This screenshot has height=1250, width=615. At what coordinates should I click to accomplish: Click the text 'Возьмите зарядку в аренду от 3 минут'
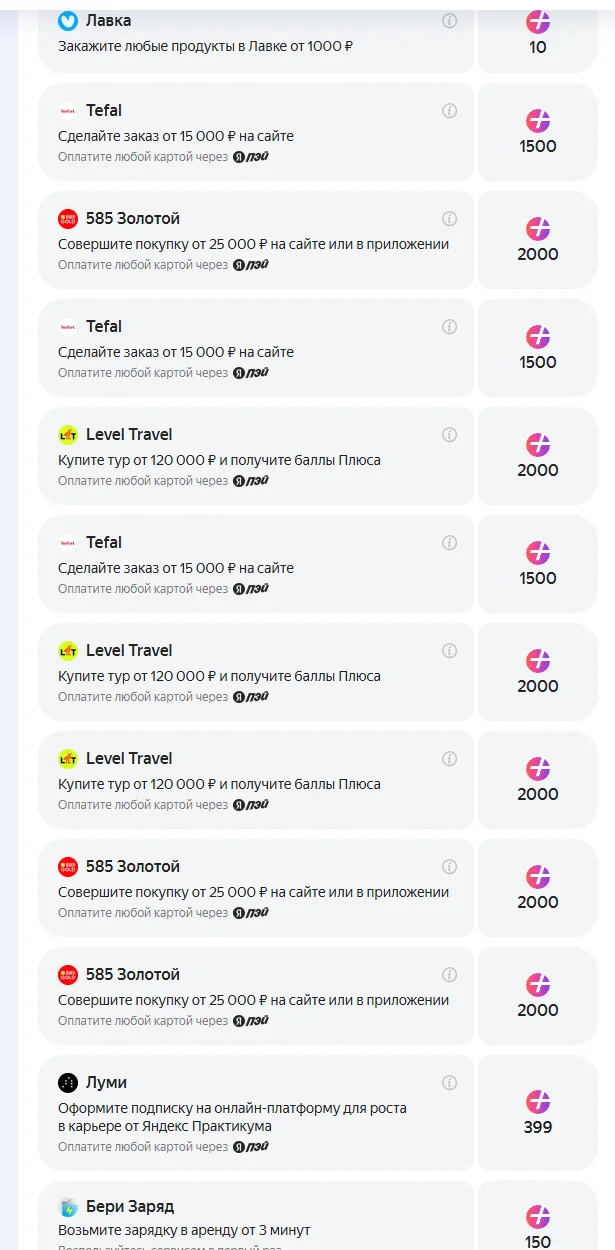(x=184, y=1230)
